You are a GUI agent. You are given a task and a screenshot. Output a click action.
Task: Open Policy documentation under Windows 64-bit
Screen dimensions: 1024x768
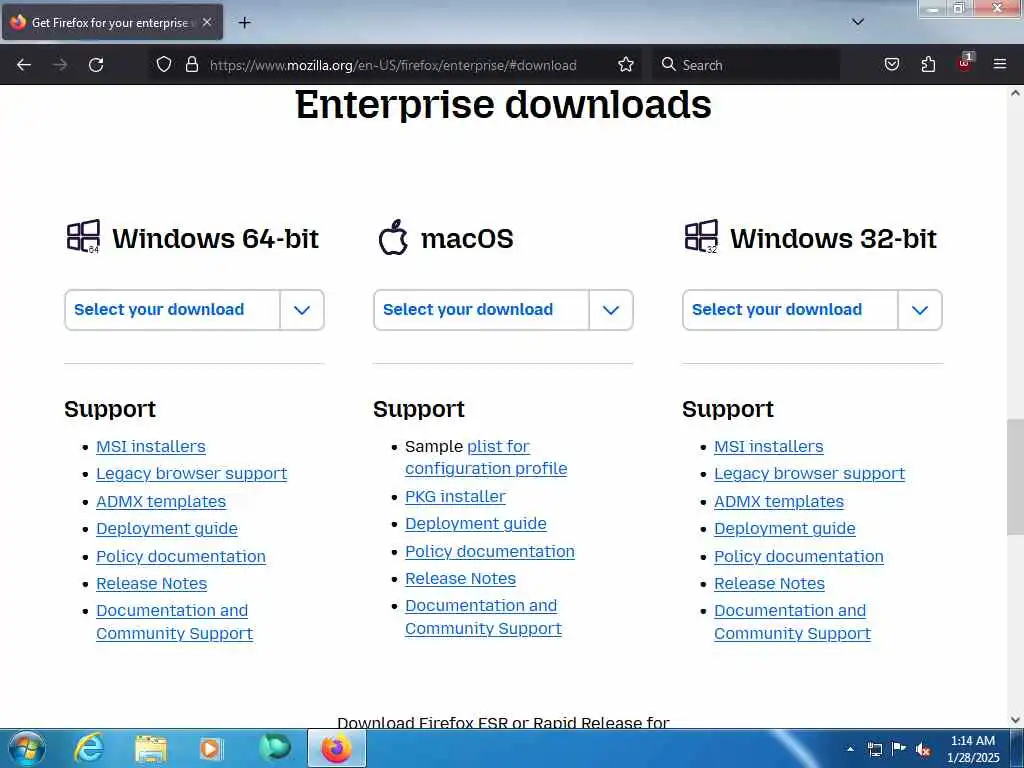click(x=181, y=556)
